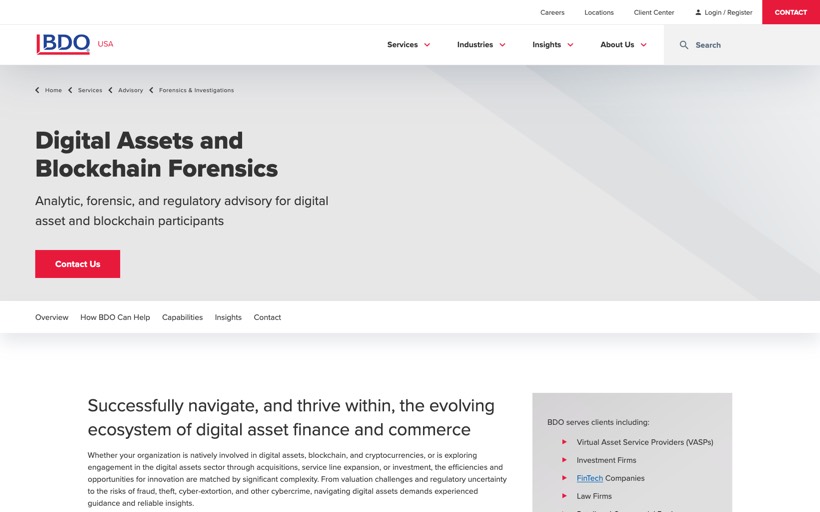The image size is (820, 512).
Task: Click the Digital Assets and Blockchain Forensics heading
Action: tap(156, 154)
